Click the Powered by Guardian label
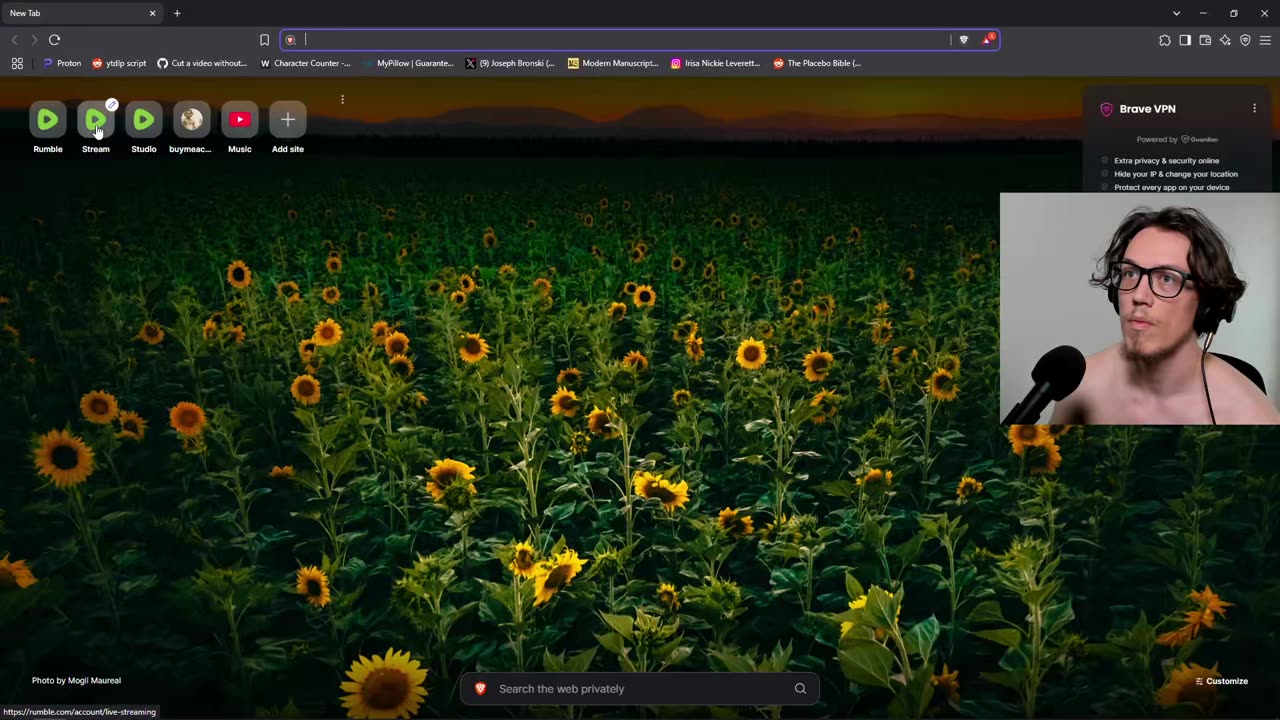The height and width of the screenshot is (720, 1280). tap(1177, 139)
